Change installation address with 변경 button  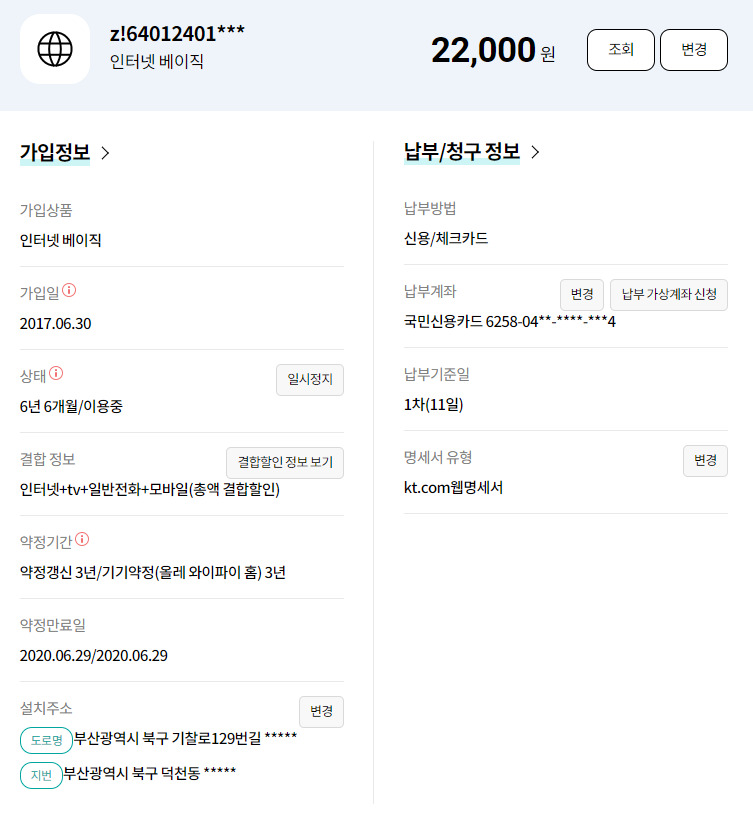pyautogui.click(x=321, y=711)
